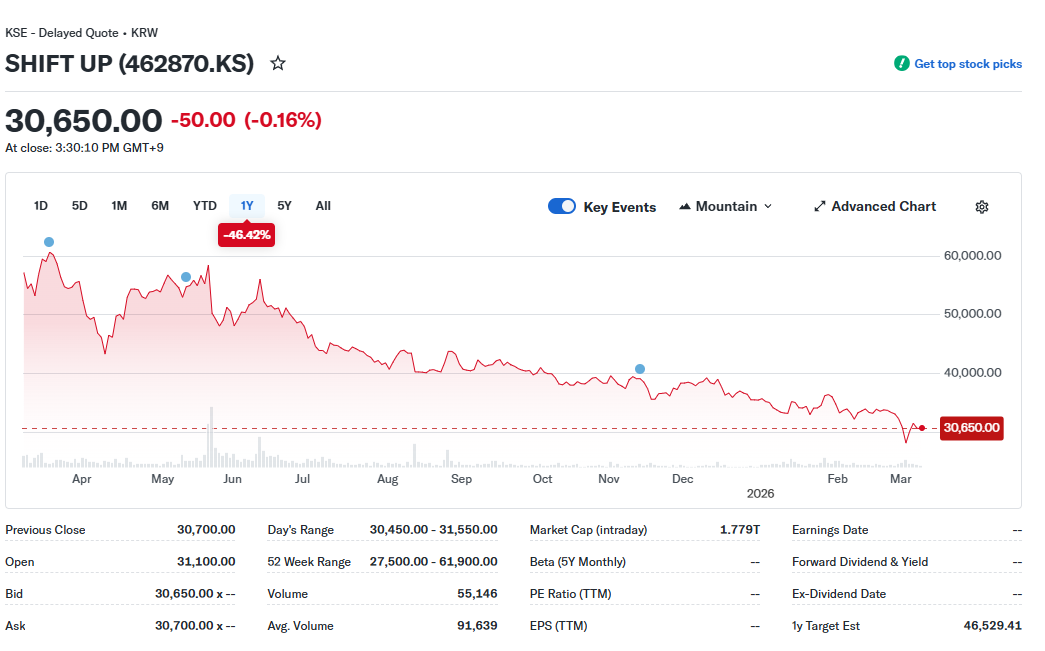The height and width of the screenshot is (651, 1045).
Task: Click the -46.42% change badge
Action: click(247, 235)
